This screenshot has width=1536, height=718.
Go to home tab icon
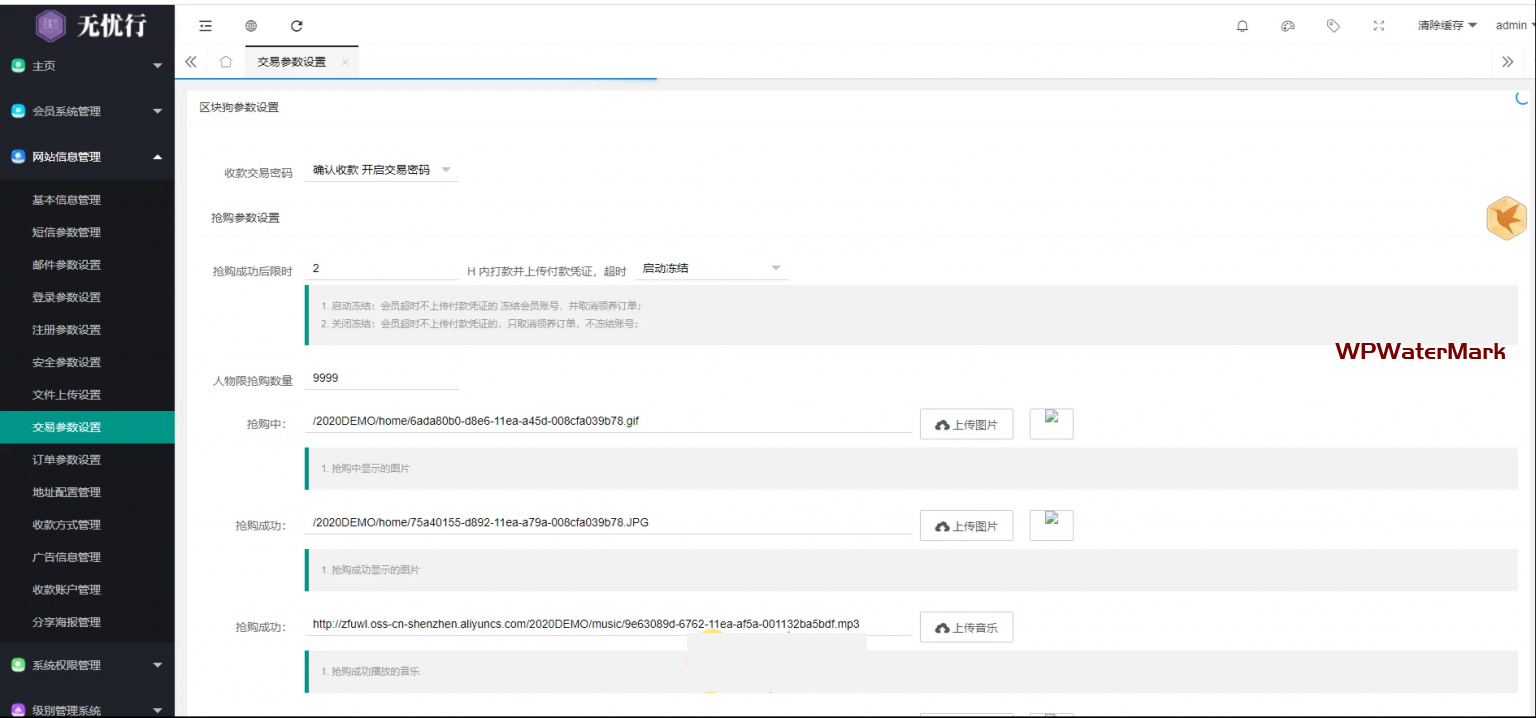pyautogui.click(x=226, y=62)
